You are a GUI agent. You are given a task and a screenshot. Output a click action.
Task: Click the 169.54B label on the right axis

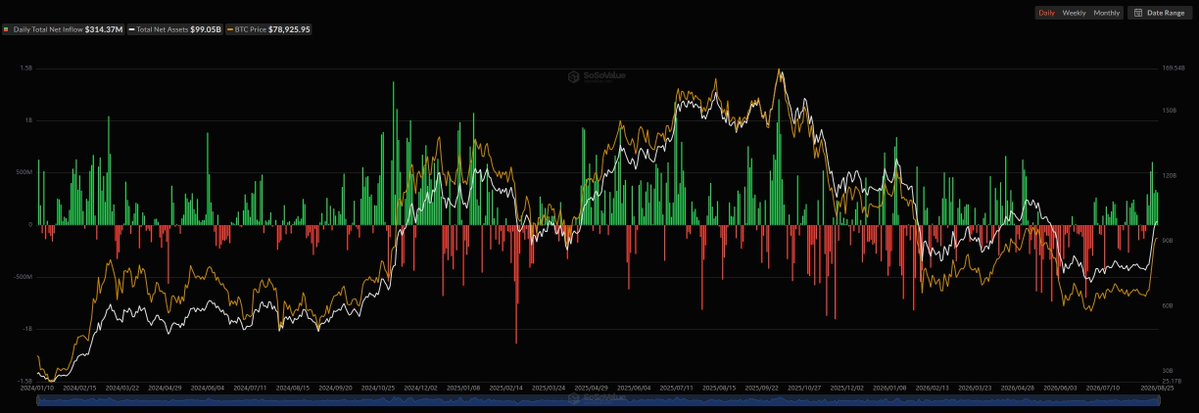click(1173, 68)
